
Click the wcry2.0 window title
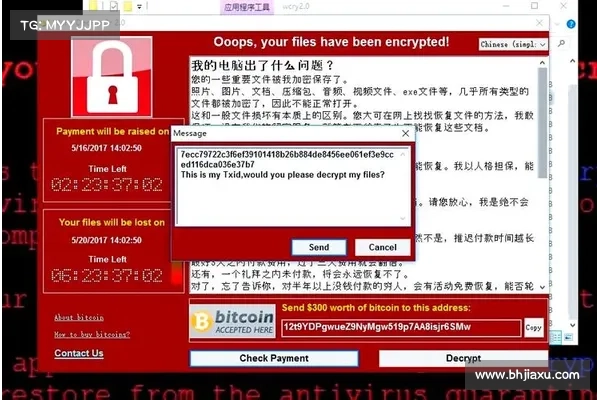point(296,7)
